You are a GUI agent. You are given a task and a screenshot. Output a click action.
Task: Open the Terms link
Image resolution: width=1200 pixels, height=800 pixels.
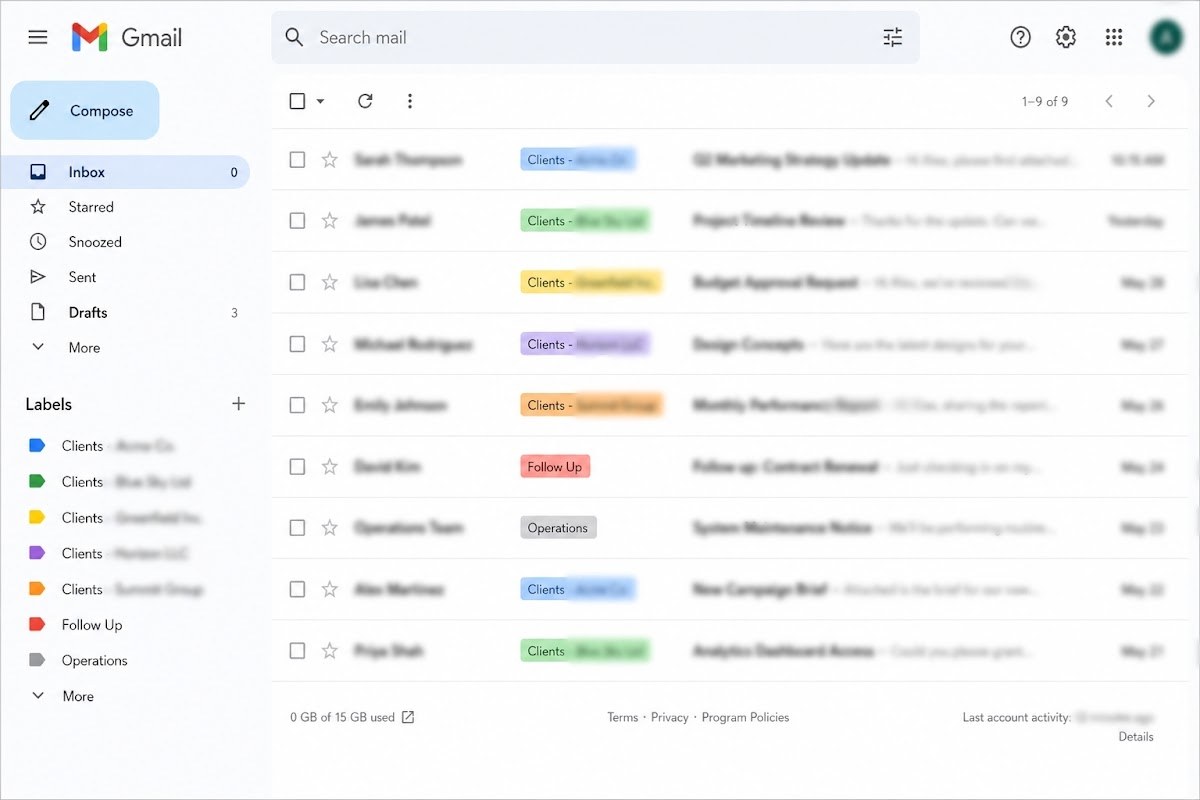pos(622,717)
